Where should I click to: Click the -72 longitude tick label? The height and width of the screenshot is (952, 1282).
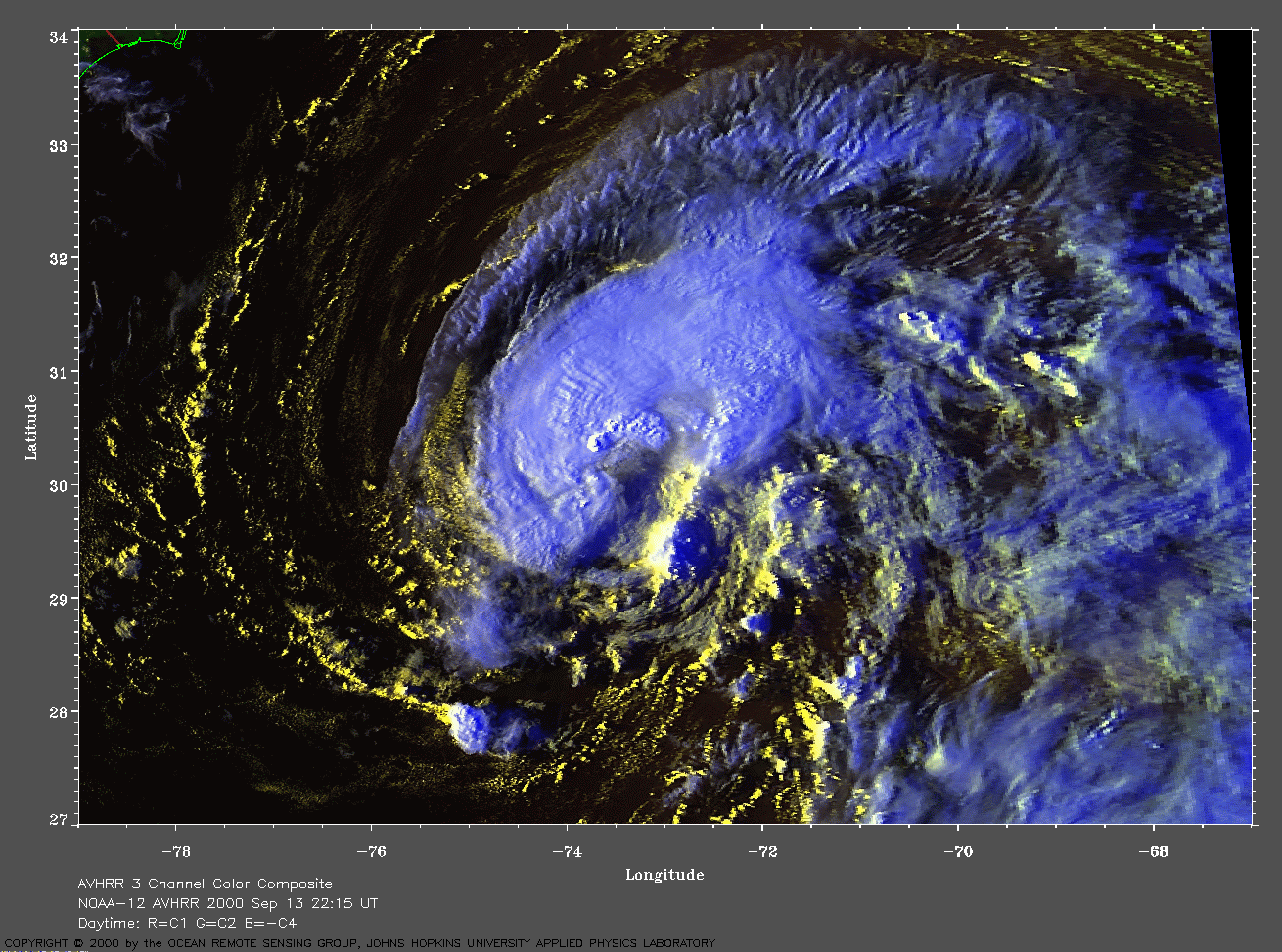click(763, 852)
